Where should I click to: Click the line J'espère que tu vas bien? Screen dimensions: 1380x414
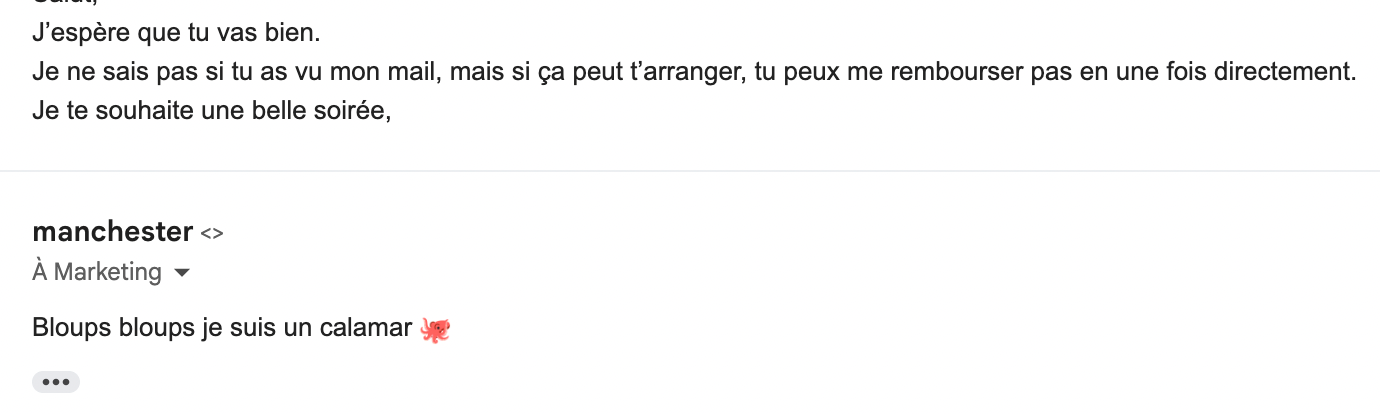tap(176, 33)
